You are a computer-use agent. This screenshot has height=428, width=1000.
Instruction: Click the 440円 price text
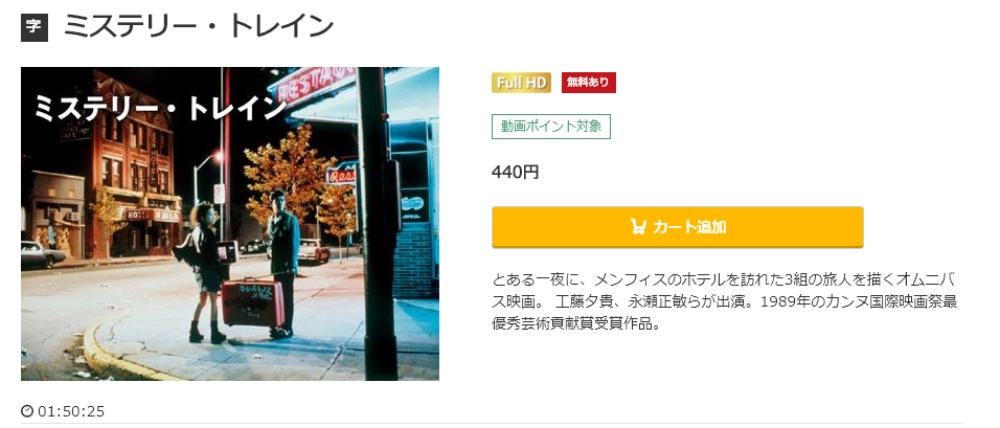pyautogui.click(x=515, y=172)
